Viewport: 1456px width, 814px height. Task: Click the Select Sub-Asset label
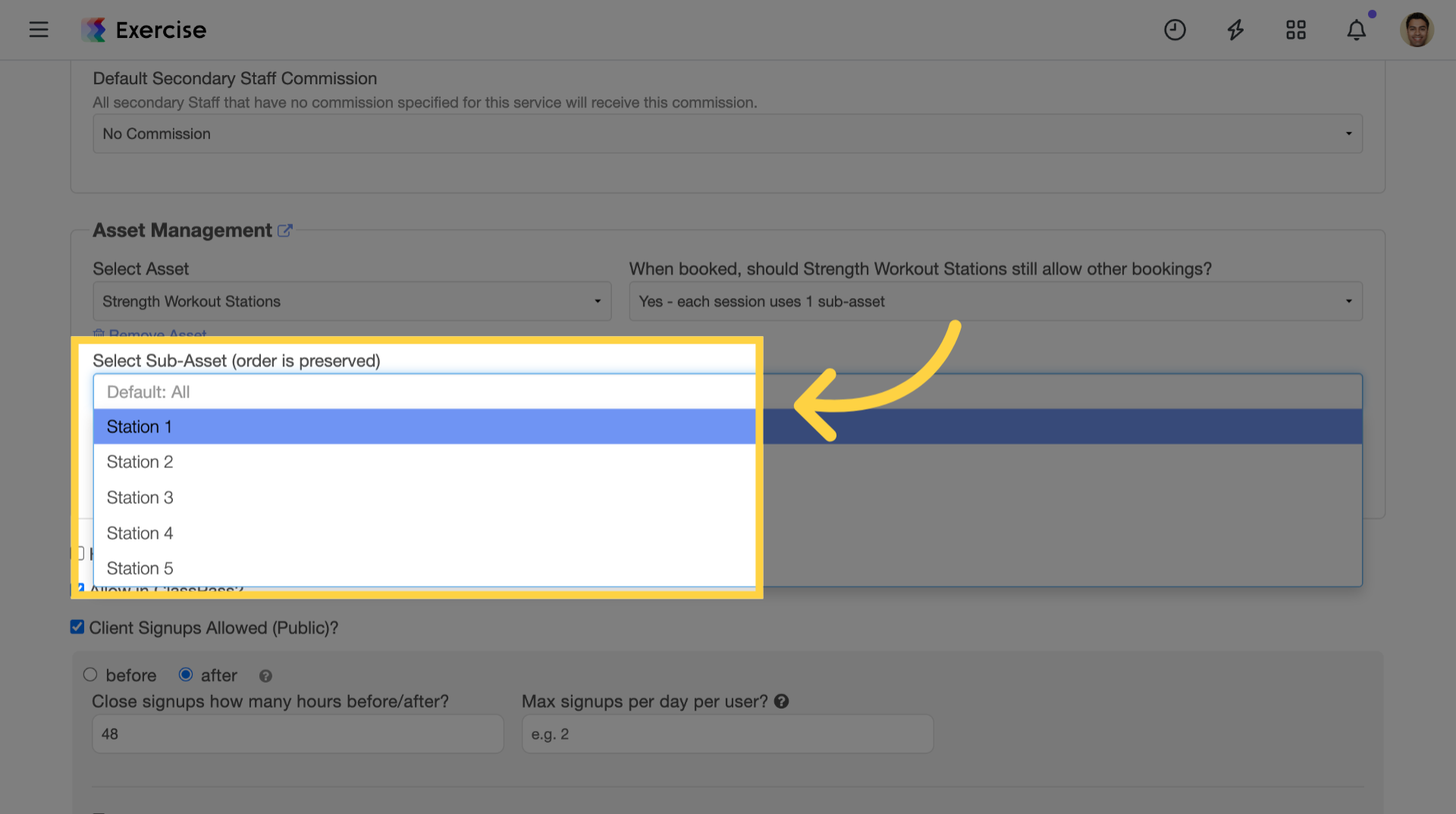(x=236, y=360)
